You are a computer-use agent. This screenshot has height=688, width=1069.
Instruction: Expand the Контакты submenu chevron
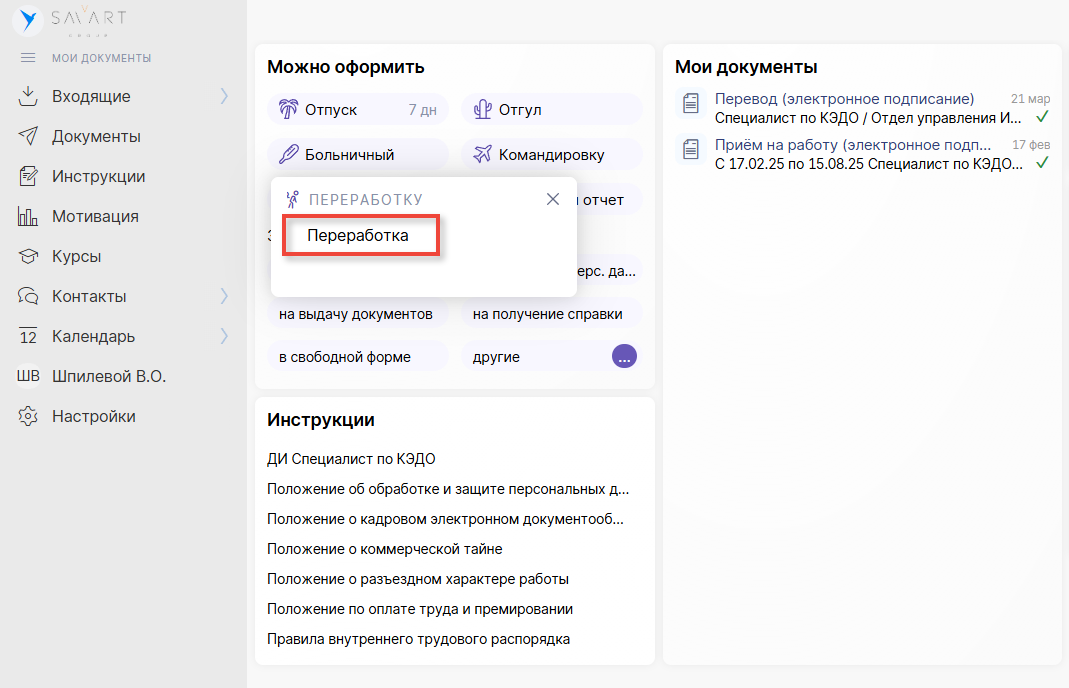(x=224, y=297)
